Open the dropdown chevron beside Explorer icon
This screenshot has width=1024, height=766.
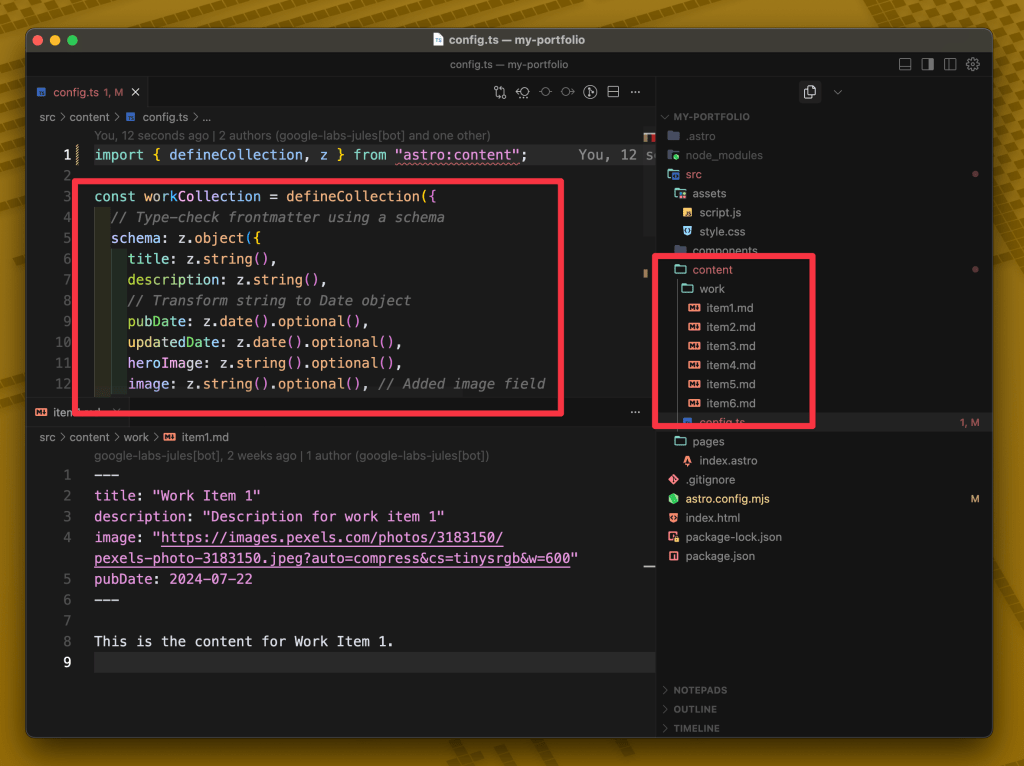coord(838,92)
